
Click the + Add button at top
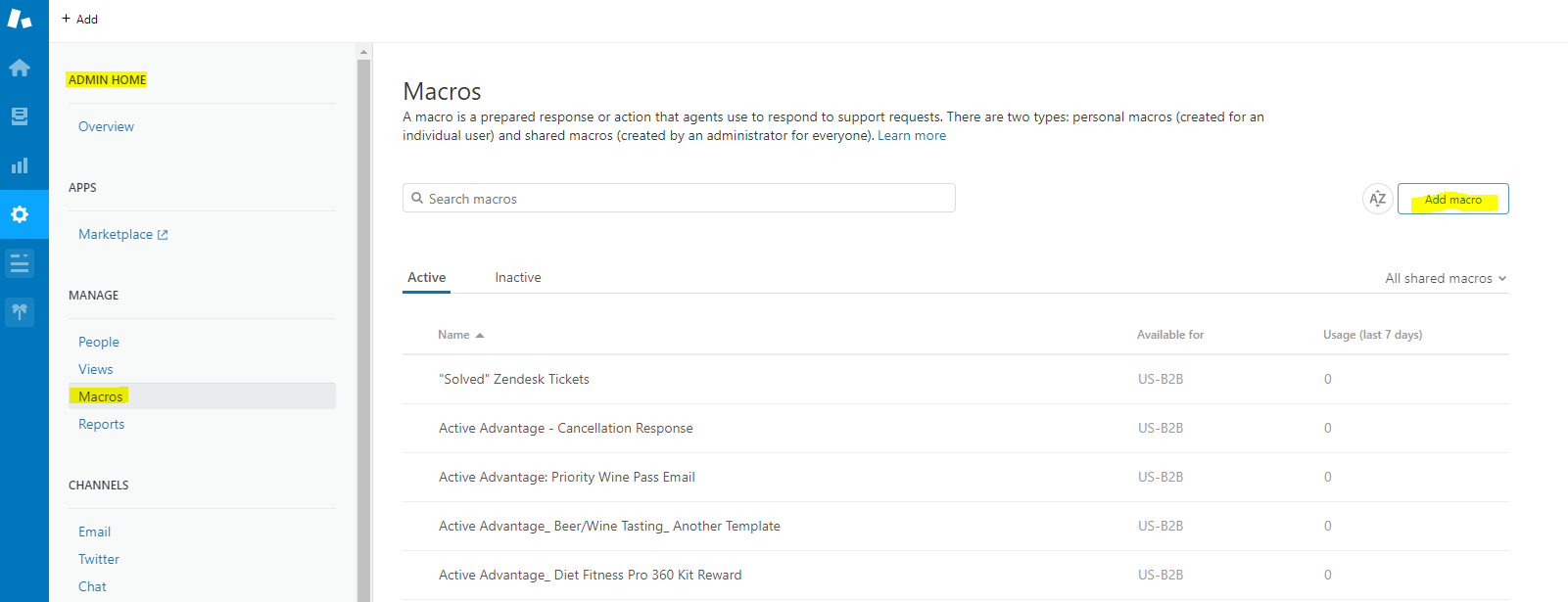point(80,19)
